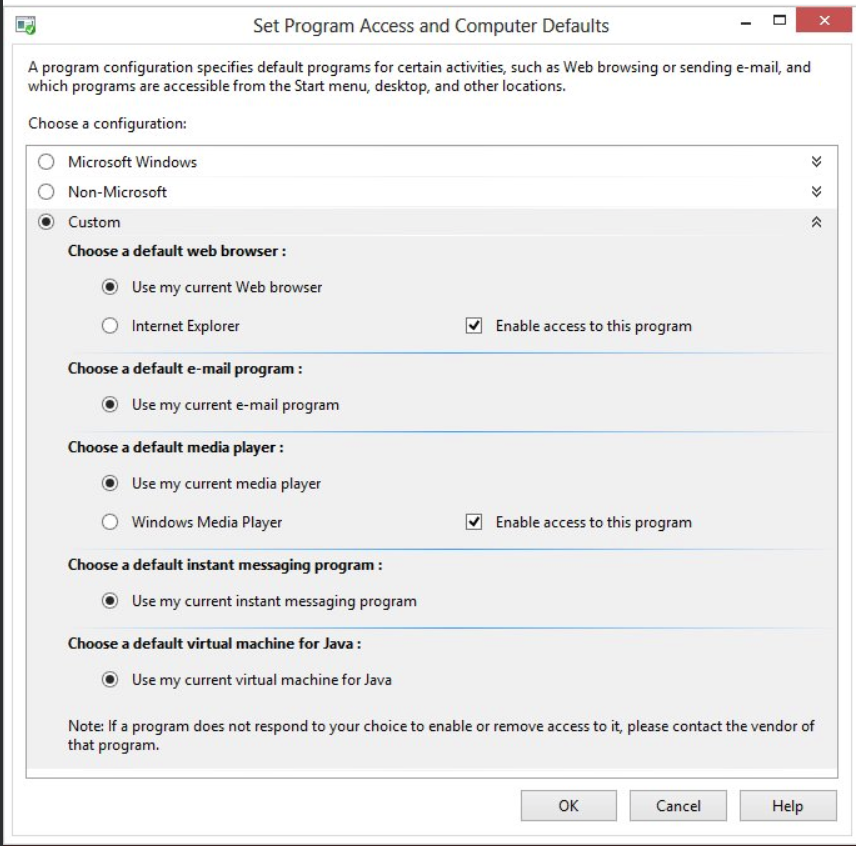This screenshot has width=856, height=846.
Task: Collapse the Custom configuration chevron
Action: (816, 222)
